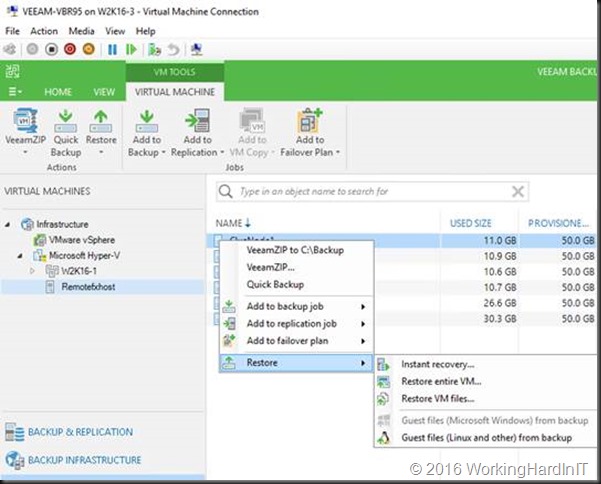Switch to the HOME ribbon tab

[58, 92]
